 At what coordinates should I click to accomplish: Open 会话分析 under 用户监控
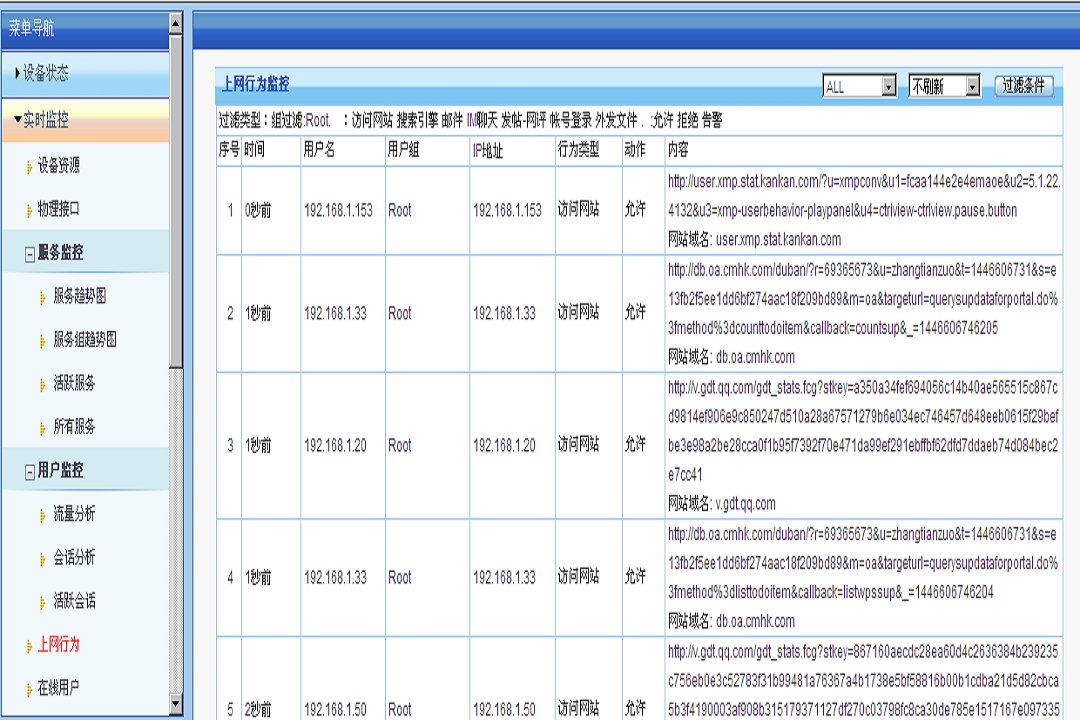tap(74, 557)
